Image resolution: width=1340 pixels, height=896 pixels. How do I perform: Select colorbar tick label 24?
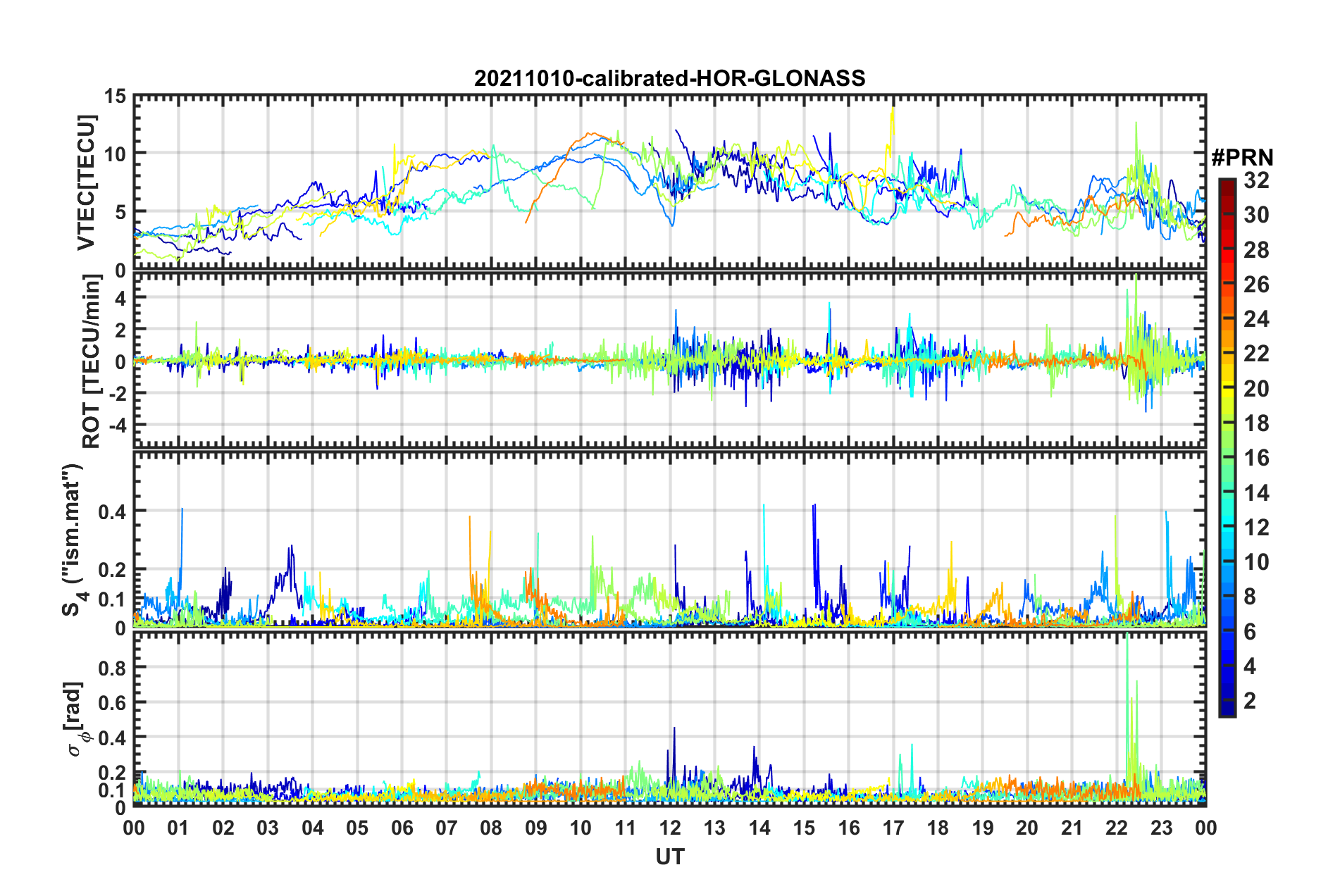coord(1256,319)
